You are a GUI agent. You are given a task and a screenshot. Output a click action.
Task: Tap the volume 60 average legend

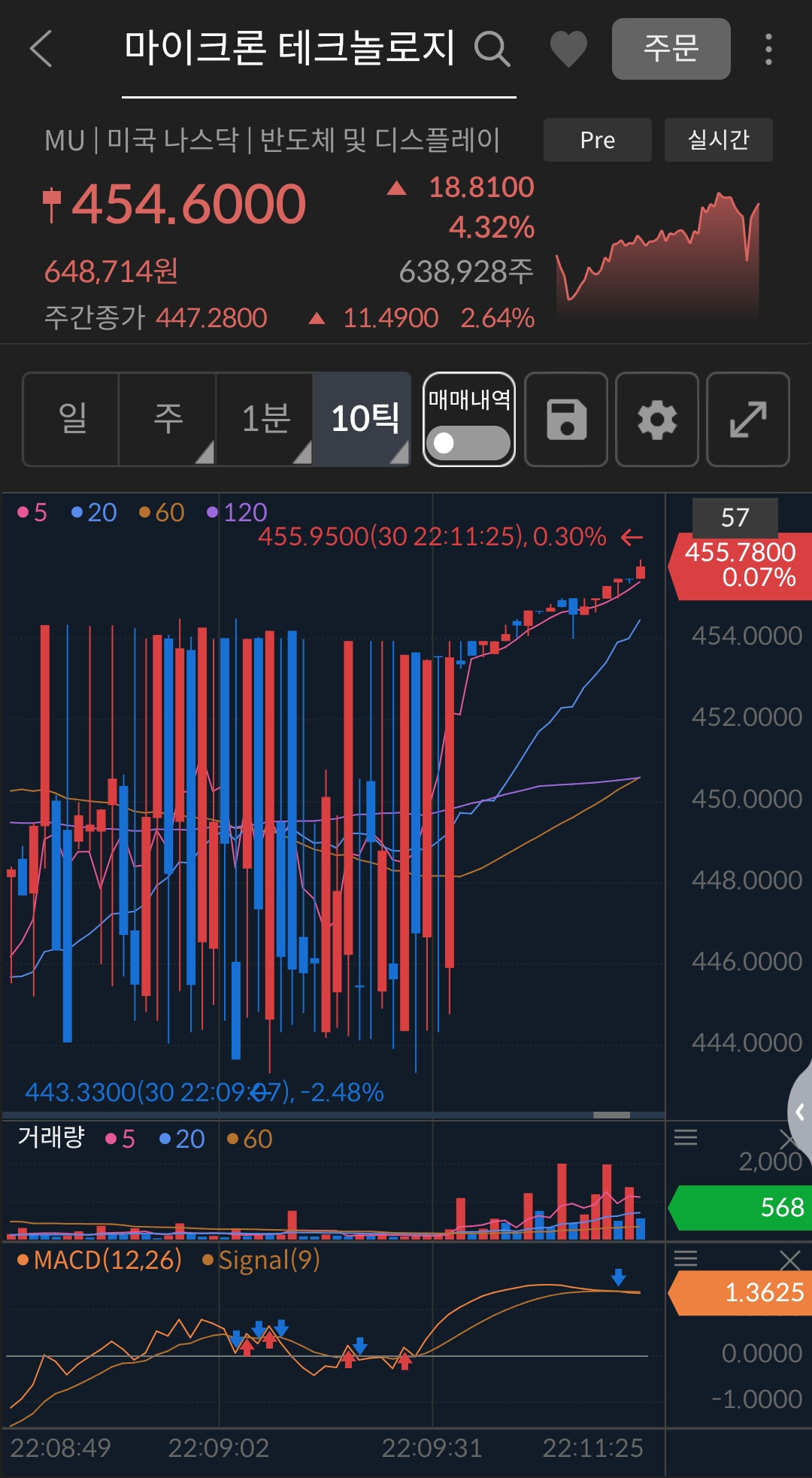point(250,1139)
